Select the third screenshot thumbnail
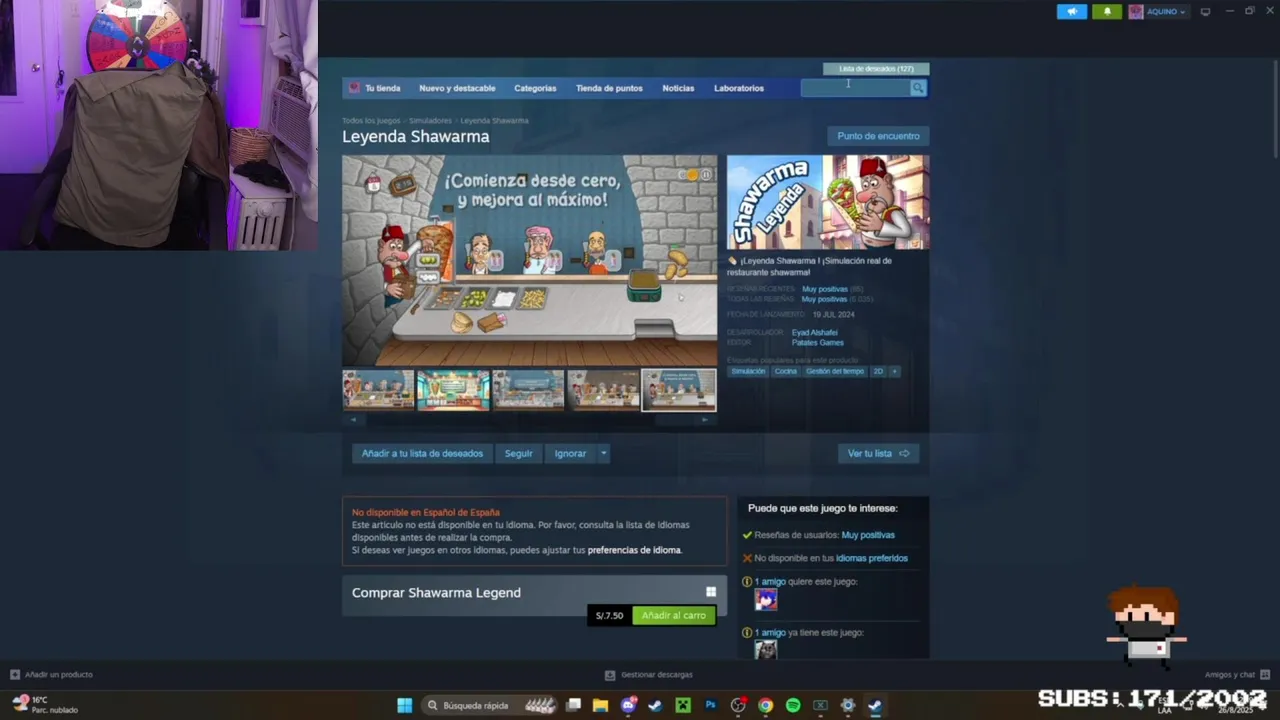Screen dimensions: 1280x720 tap(528, 390)
